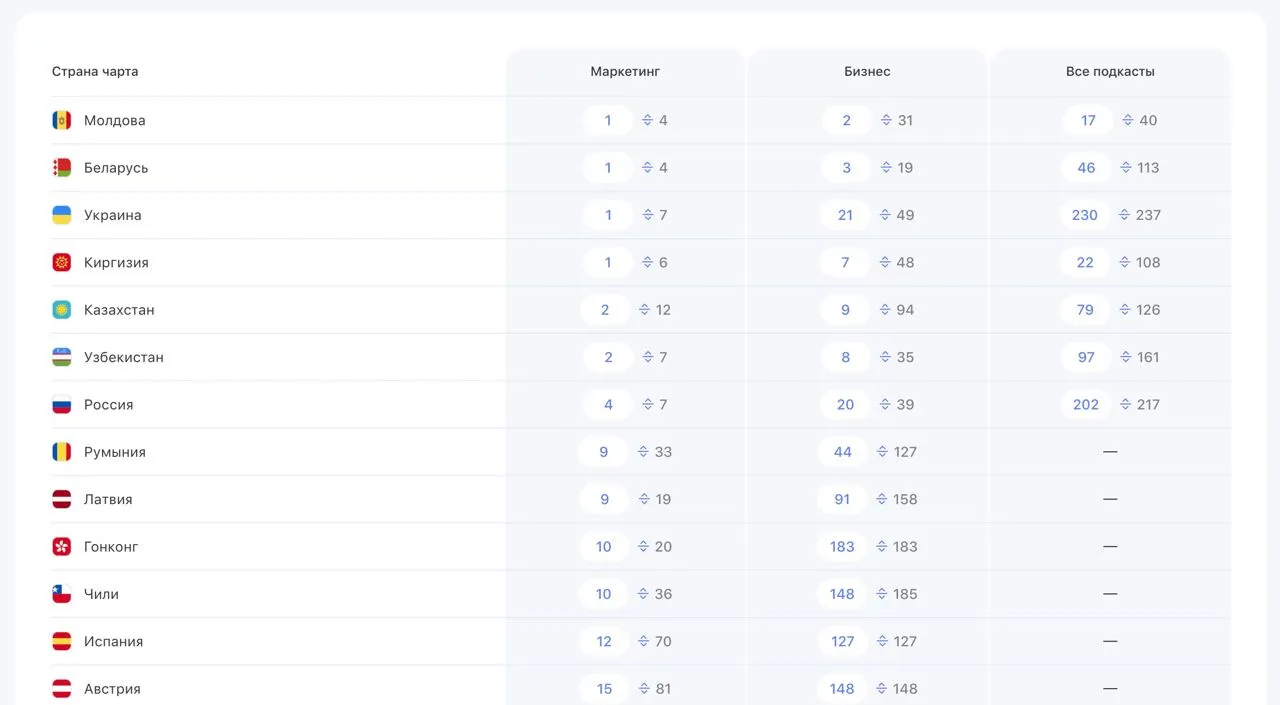Click Hong Kong's Business rank badge 183
This screenshot has width=1280, height=705.
tap(842, 547)
